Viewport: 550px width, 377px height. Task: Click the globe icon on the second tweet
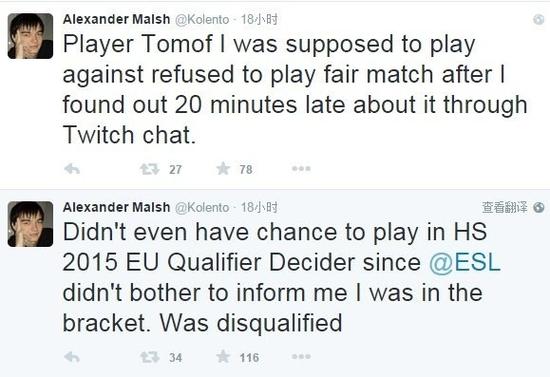tap(538, 208)
